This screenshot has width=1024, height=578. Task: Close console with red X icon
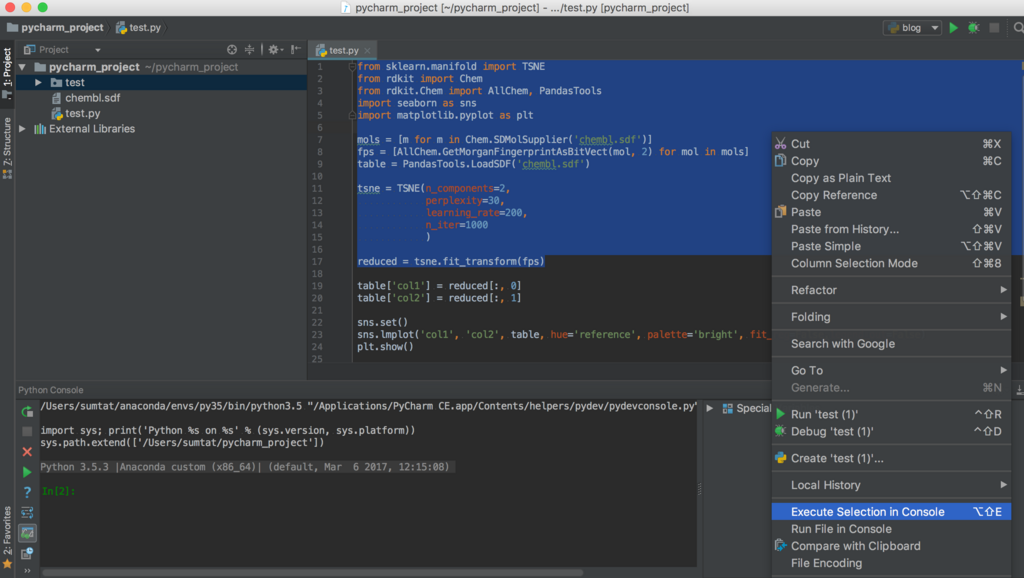(x=27, y=451)
